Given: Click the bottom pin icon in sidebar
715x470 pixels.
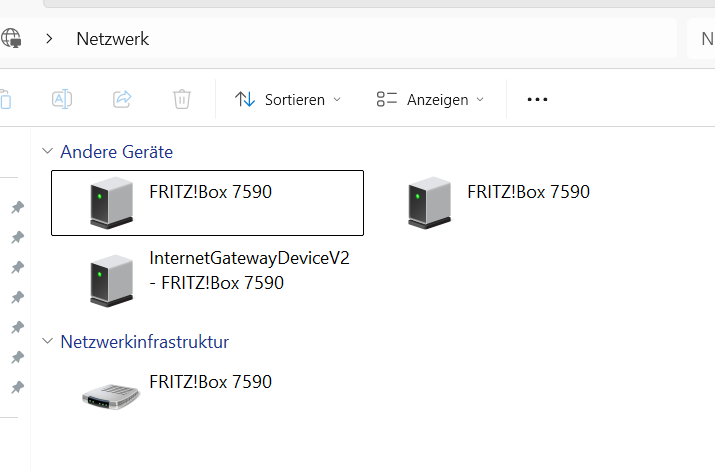Looking at the screenshot, I should tap(17, 387).
